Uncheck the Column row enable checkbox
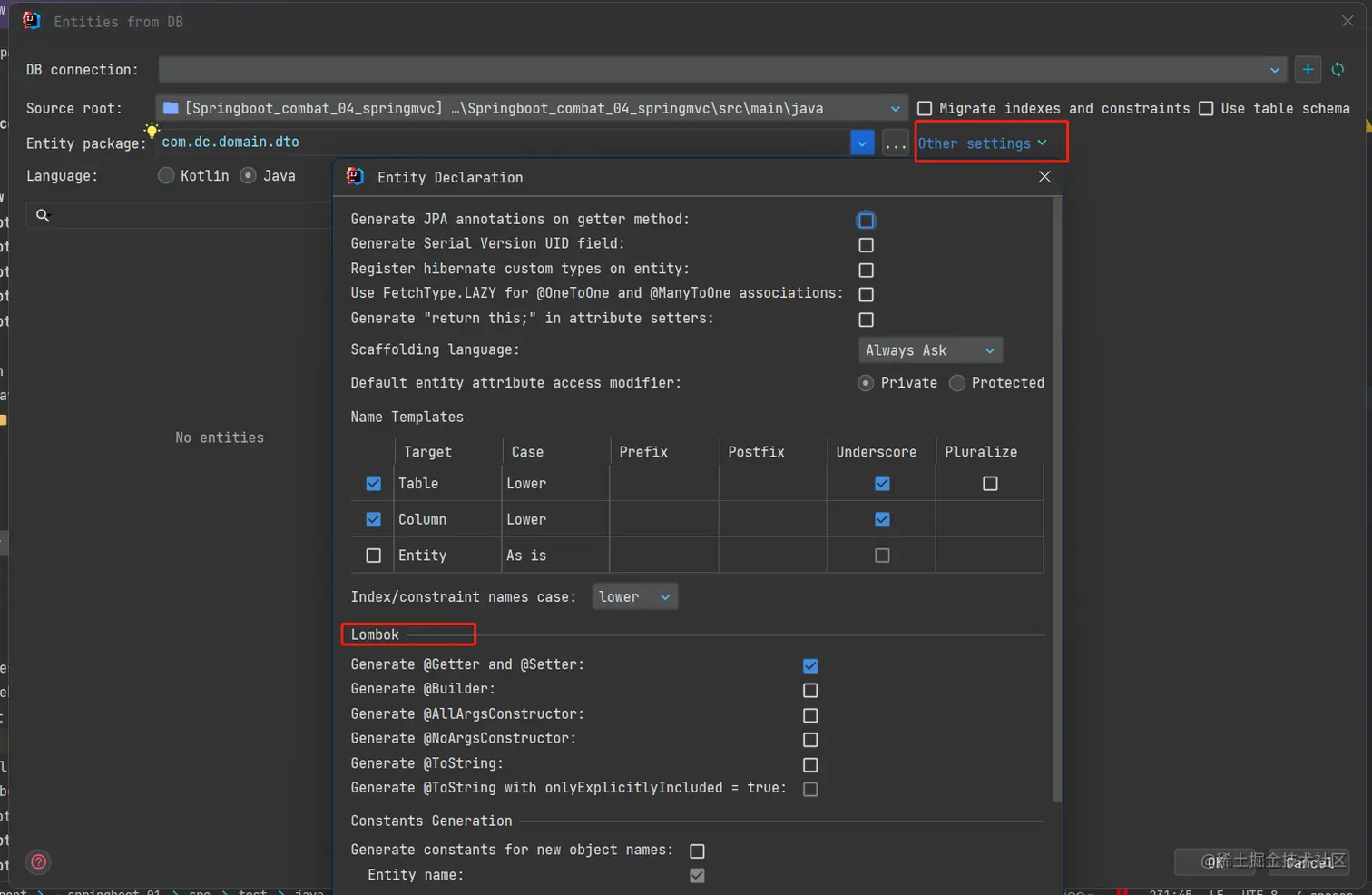Screen dimensions: 1372x895 (373, 519)
